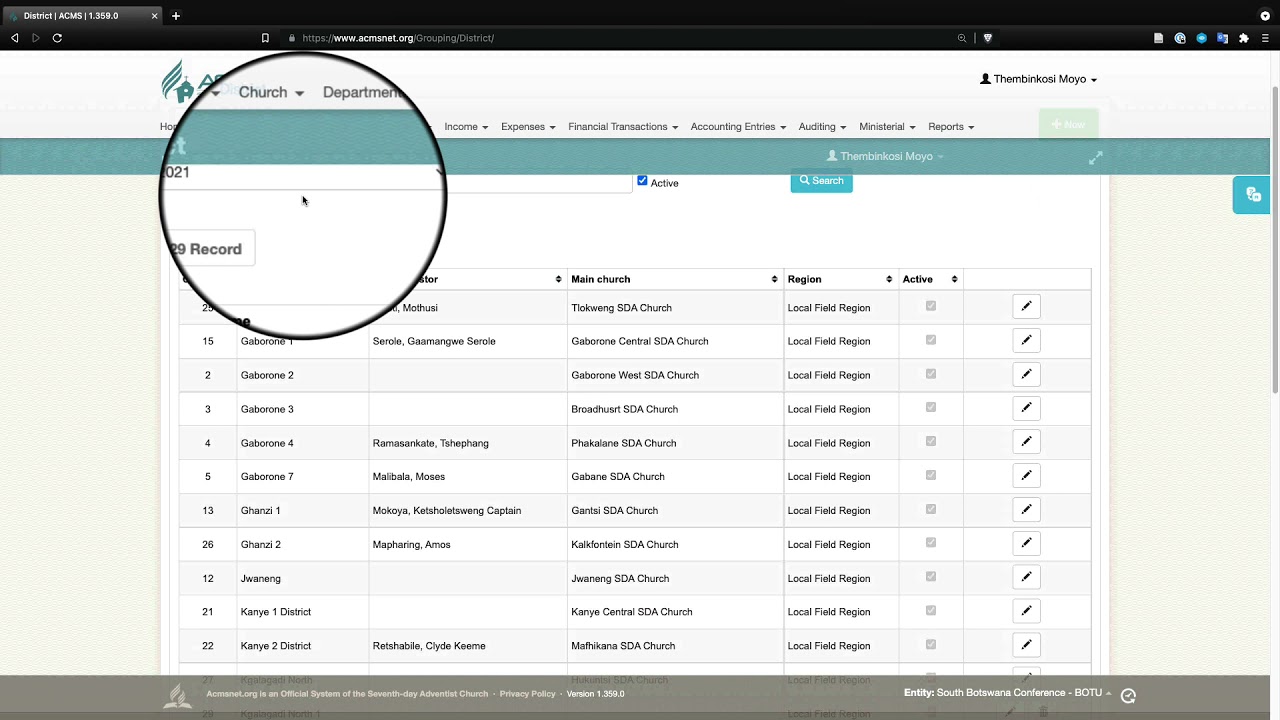The image size is (1280, 720).
Task: Open the Ghanzi 2 edit pencil
Action: click(x=1026, y=544)
